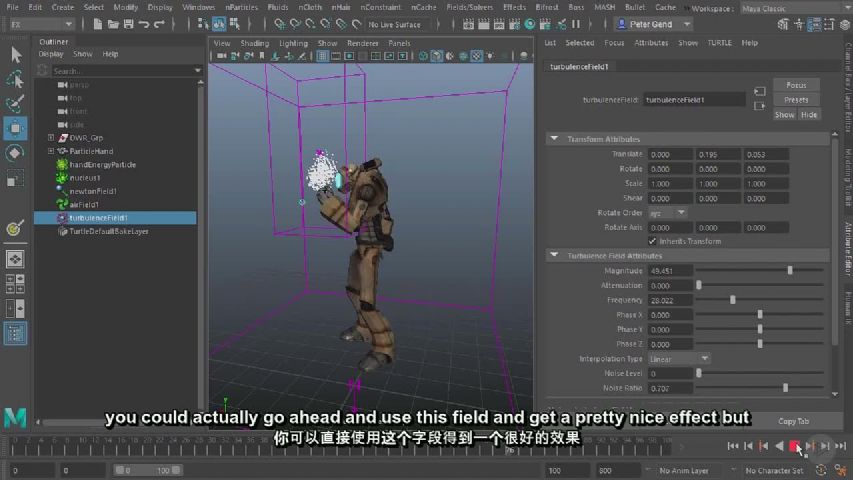Click the Hide button
Viewport: 853px width, 480px height.
pyautogui.click(x=808, y=114)
